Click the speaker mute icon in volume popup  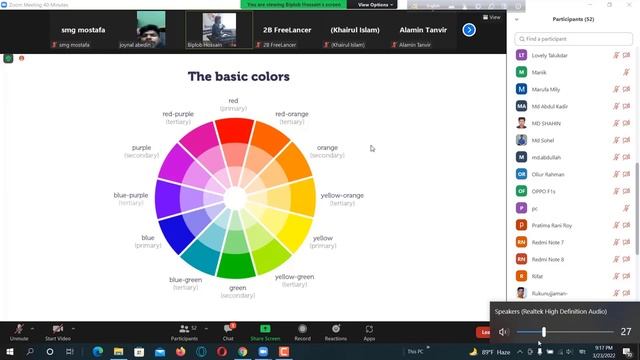(503, 332)
